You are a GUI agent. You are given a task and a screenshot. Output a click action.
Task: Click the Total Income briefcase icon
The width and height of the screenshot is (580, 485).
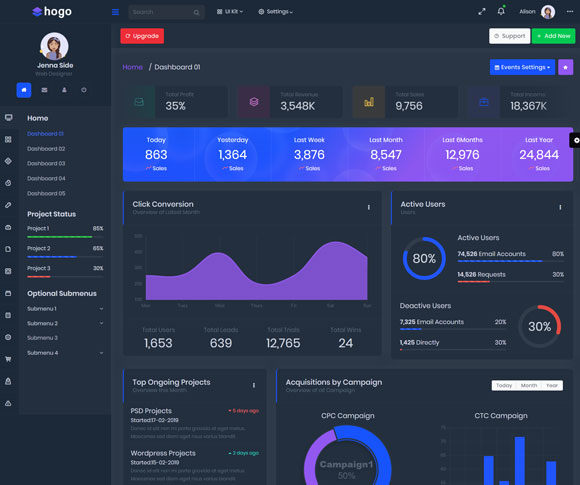coord(484,102)
